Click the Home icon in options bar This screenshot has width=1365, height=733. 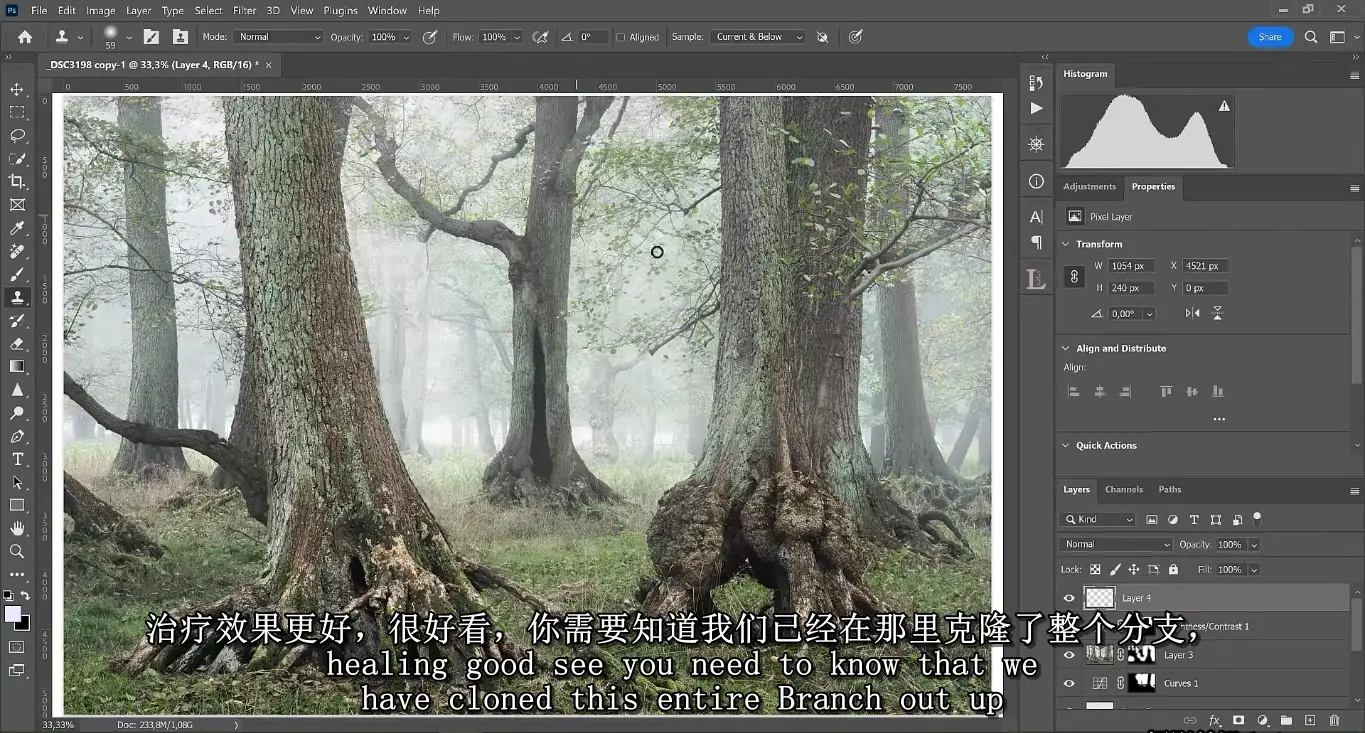coord(25,37)
